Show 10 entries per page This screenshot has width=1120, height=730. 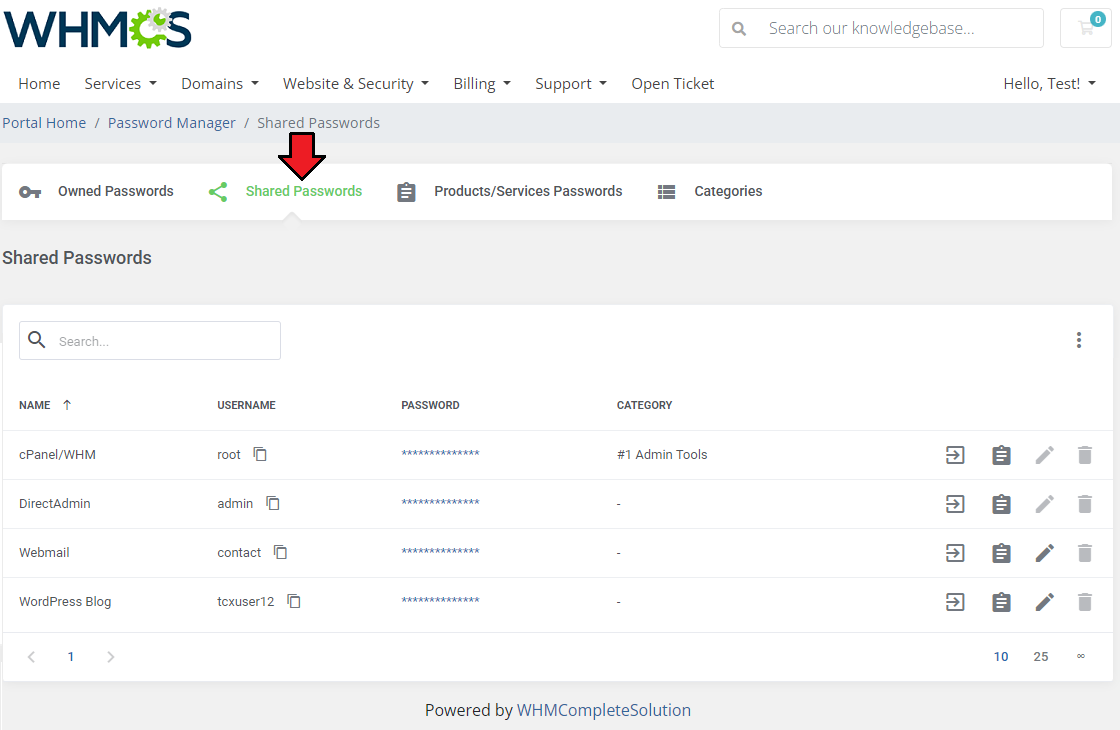(1001, 656)
